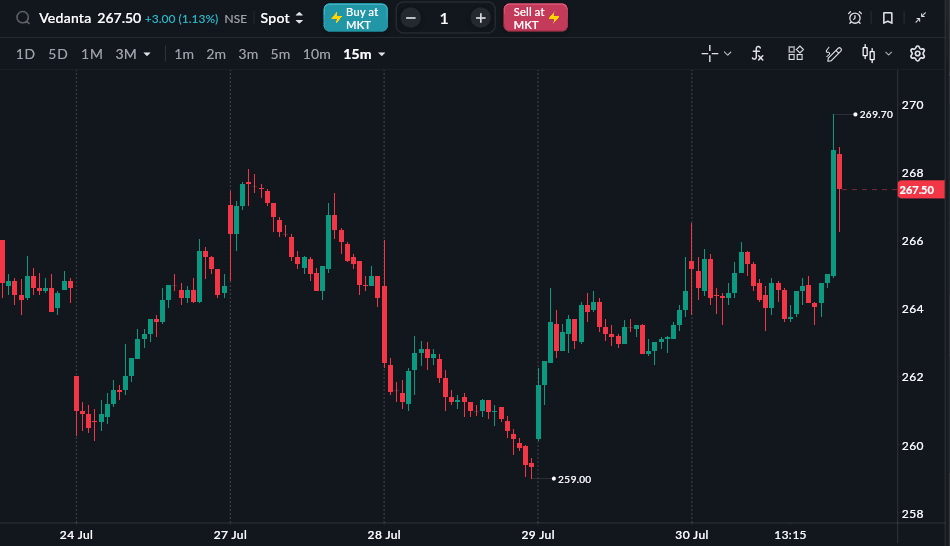Bookmark Vedanta using the bookmark icon
Image resolution: width=950 pixels, height=546 pixels.
pyautogui.click(x=888, y=18)
